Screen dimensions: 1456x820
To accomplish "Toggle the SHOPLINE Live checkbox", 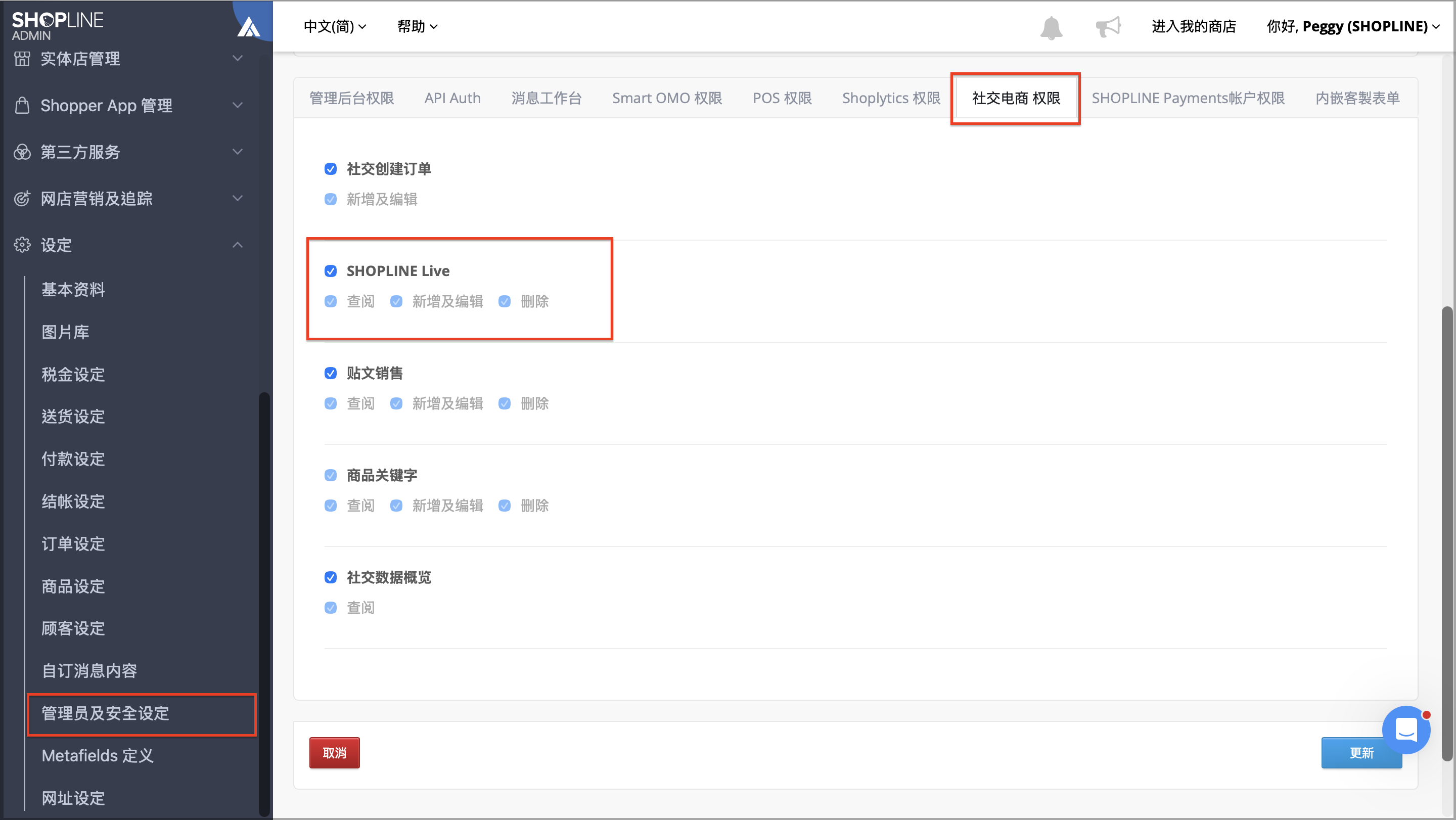I will pos(331,270).
